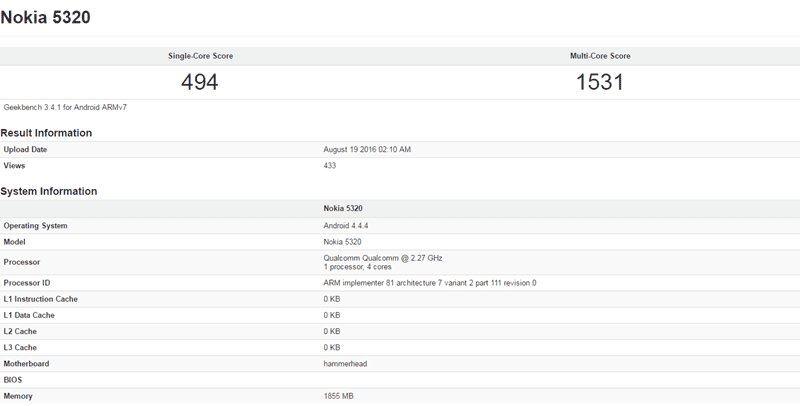Click the System Information heading
Viewport: 800px width, 406px height.
tap(49, 191)
